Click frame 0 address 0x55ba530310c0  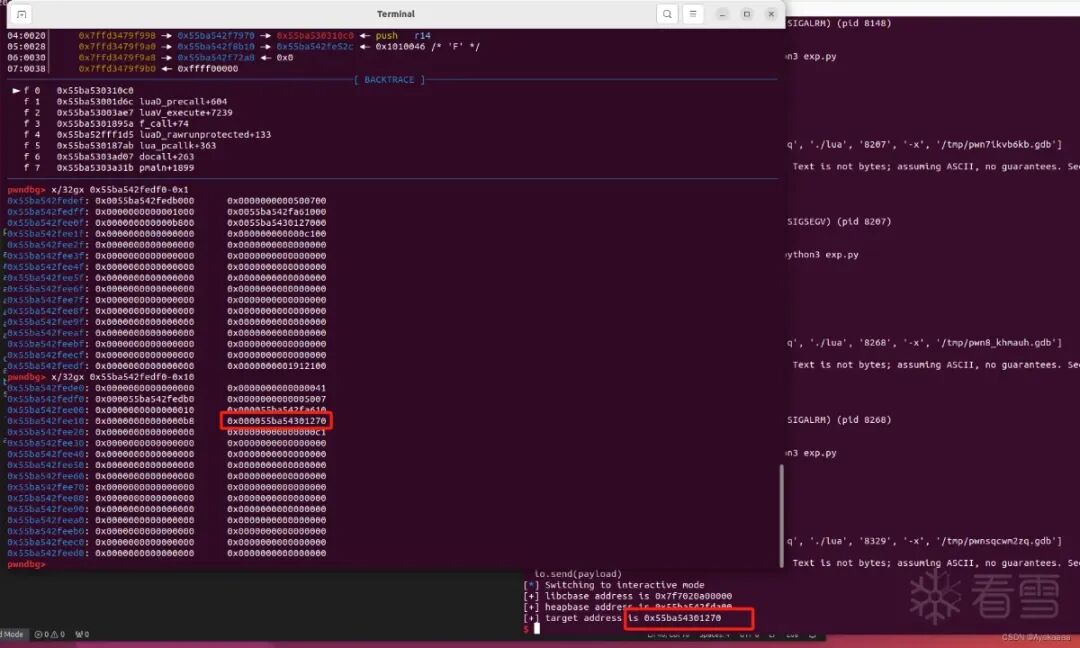pos(95,91)
